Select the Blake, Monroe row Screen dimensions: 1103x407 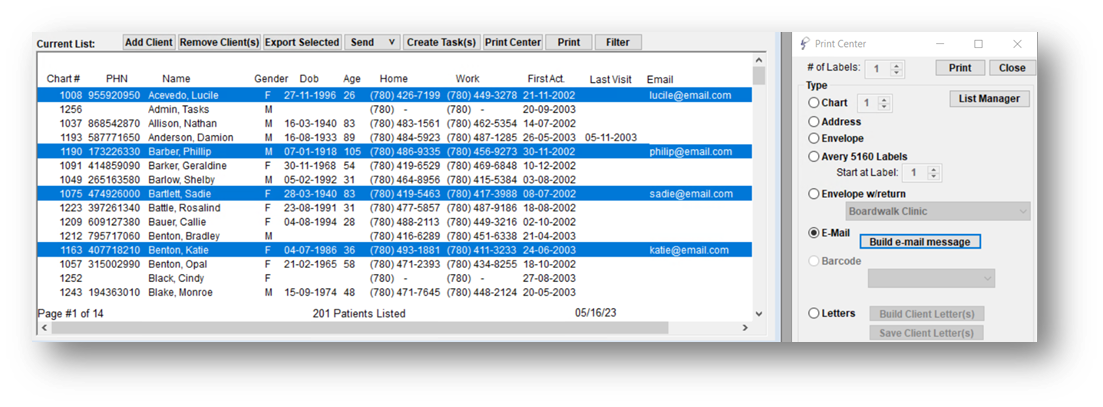(394, 292)
